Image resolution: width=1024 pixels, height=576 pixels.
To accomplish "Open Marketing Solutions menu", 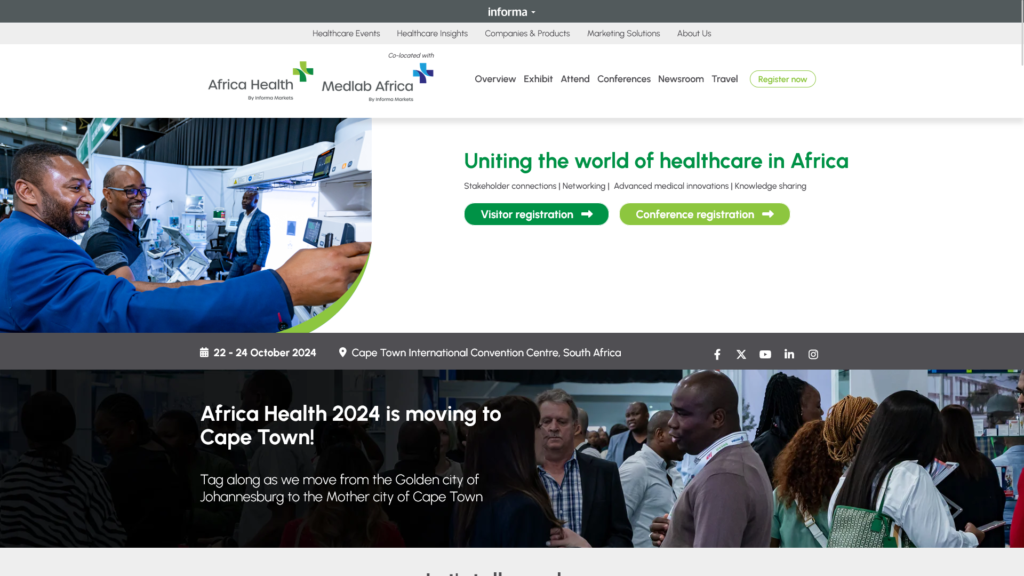I will [x=624, y=33].
